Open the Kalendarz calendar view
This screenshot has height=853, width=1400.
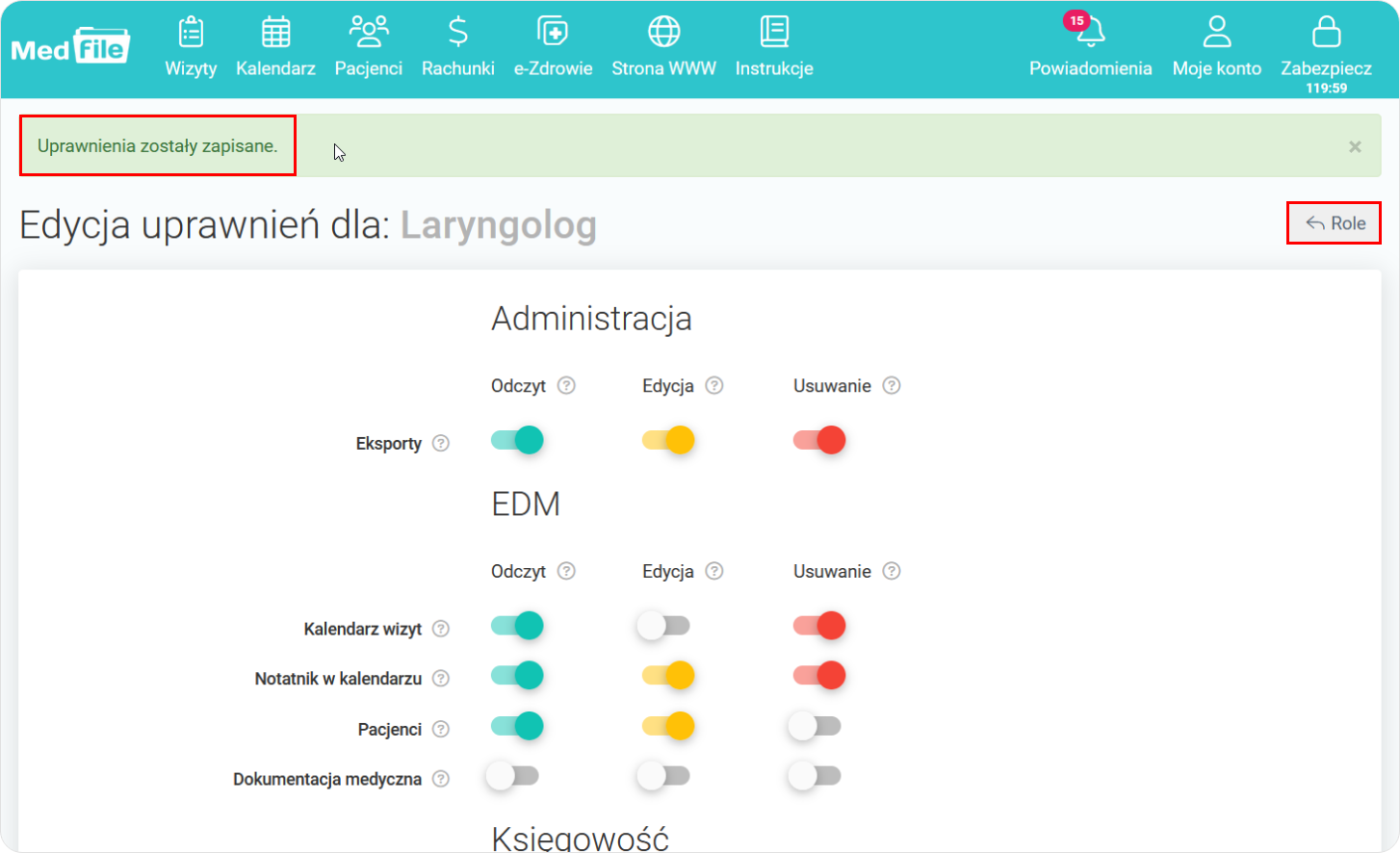coord(275,46)
